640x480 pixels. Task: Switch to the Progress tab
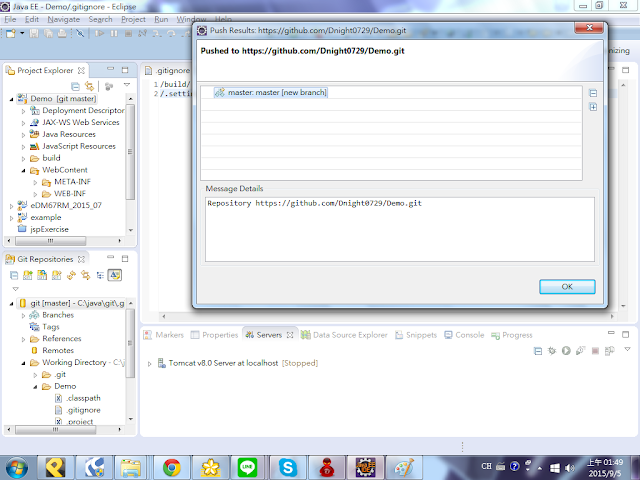(512, 335)
